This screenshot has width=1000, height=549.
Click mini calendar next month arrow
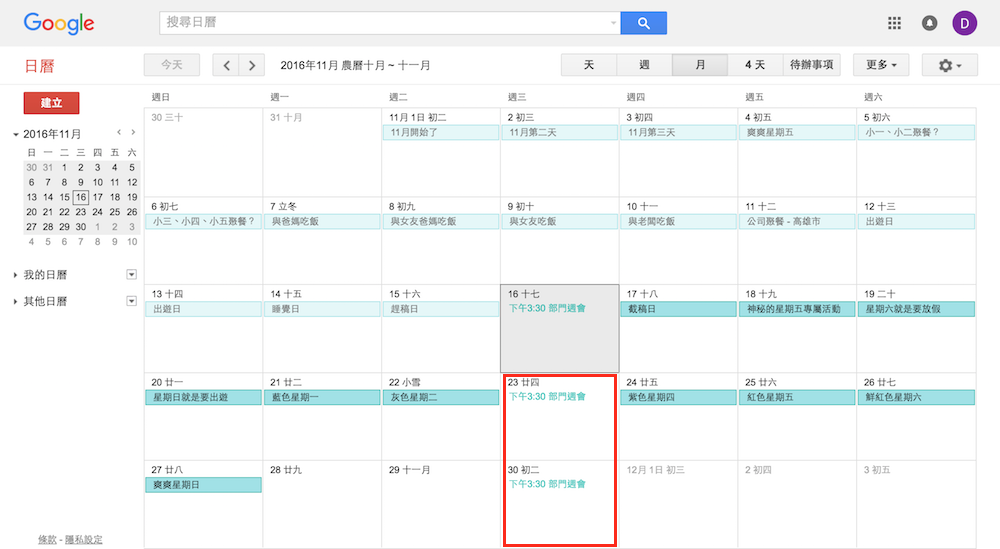(x=133, y=133)
